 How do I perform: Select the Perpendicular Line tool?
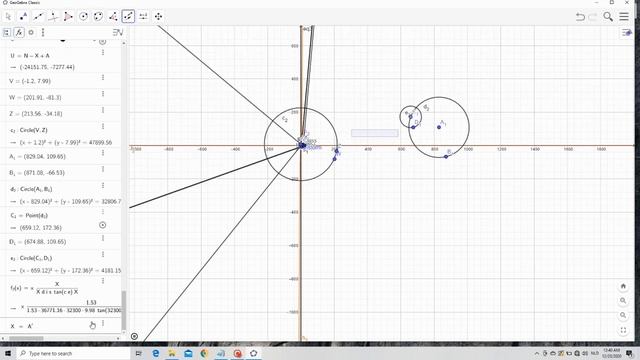(x=53, y=17)
